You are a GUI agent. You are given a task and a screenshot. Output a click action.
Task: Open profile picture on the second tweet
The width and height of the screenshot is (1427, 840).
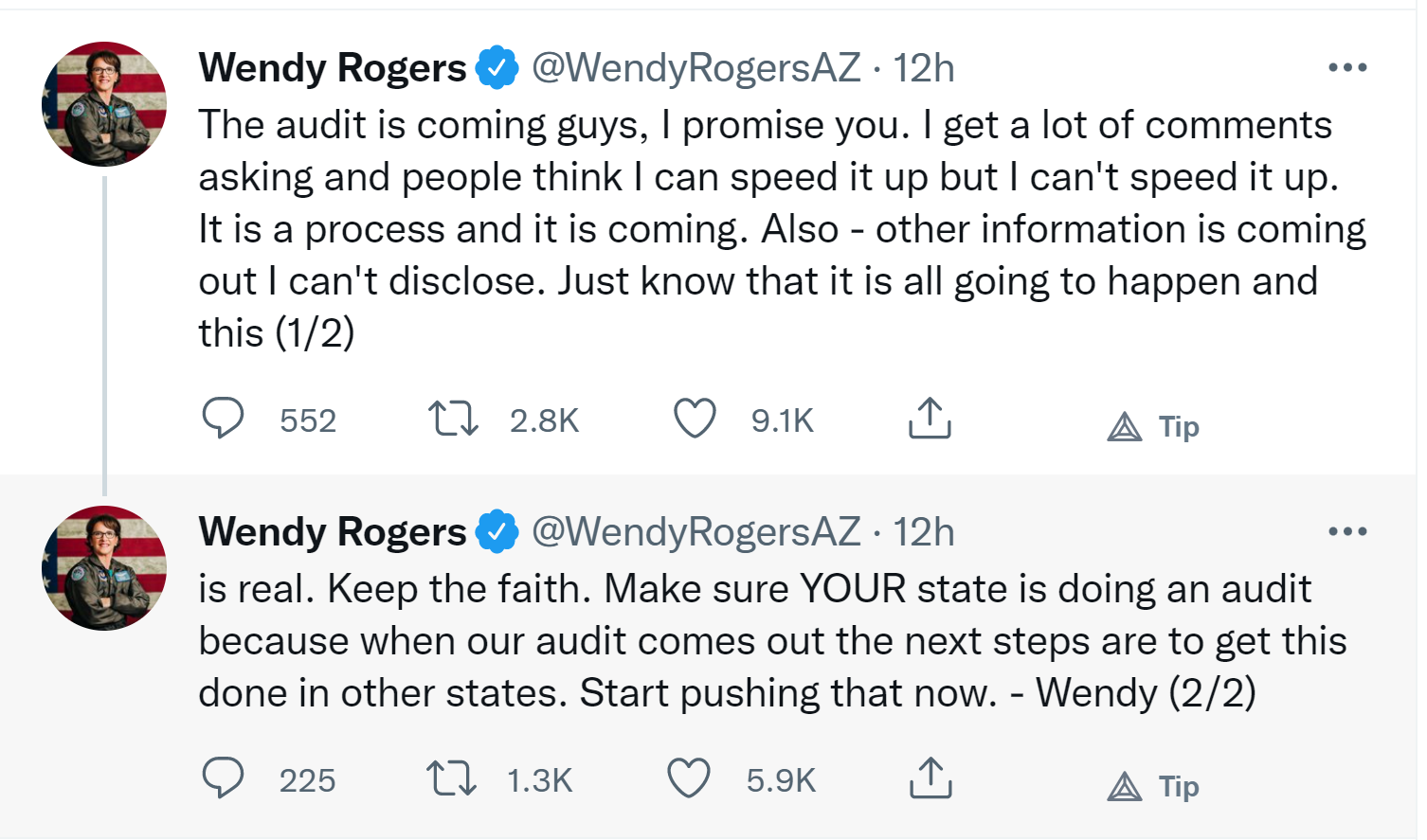pos(104,568)
